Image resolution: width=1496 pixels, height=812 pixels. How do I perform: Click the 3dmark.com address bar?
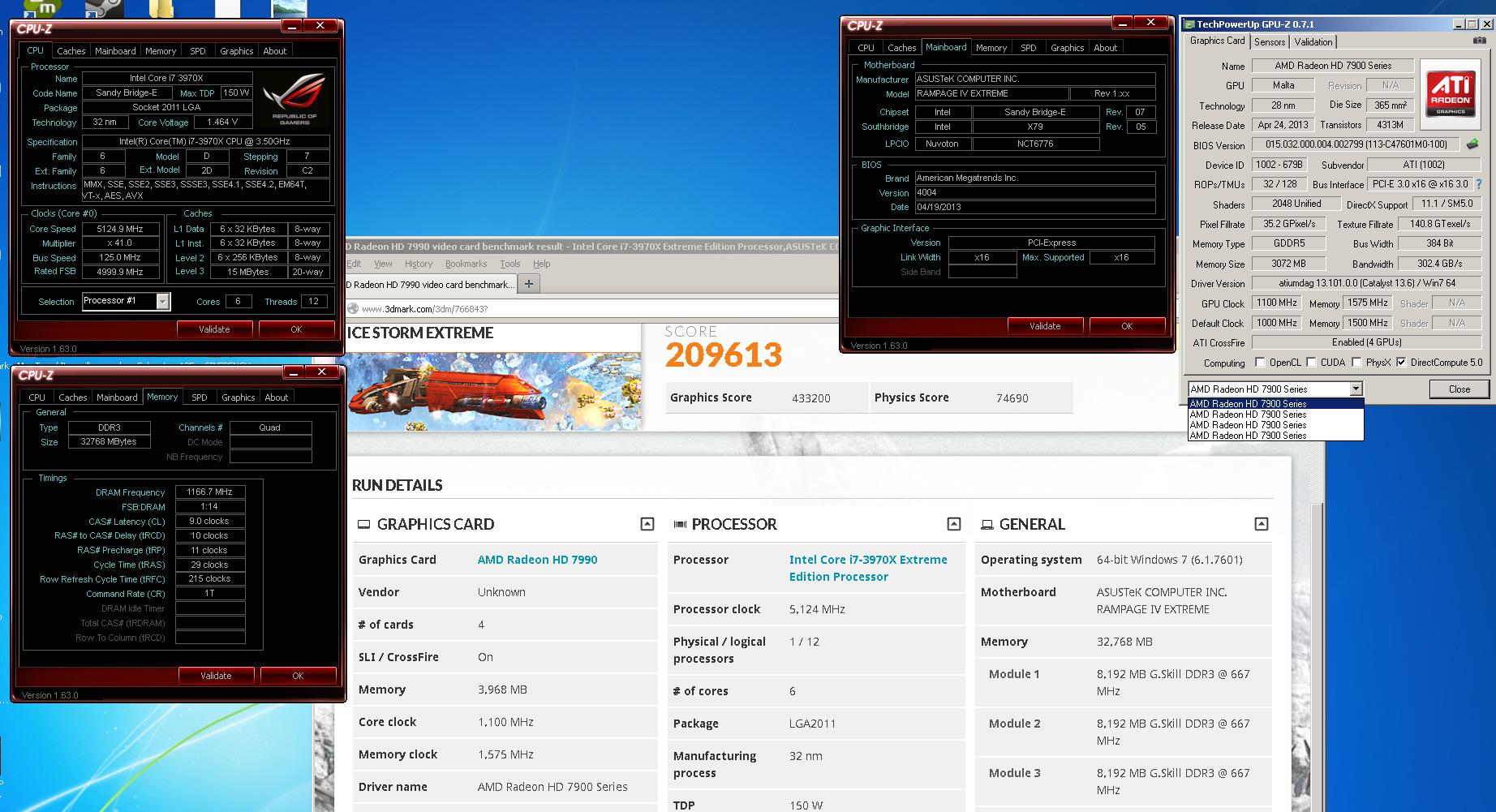pyautogui.click(x=592, y=309)
